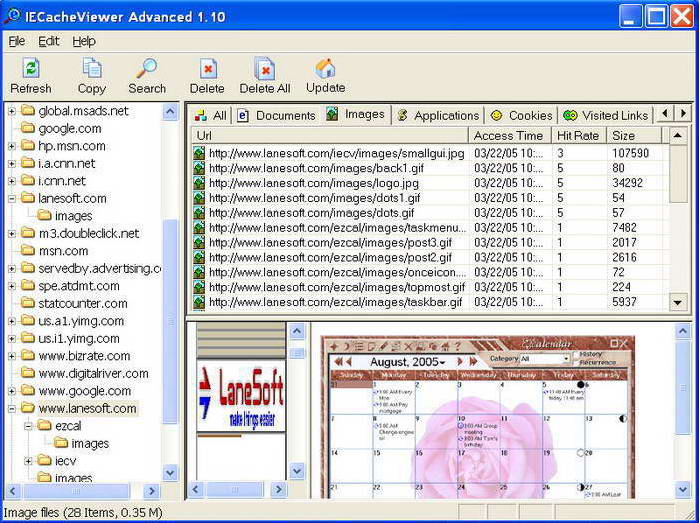The image size is (700, 523).
Task: Click the file list scrollbar down arrow
Action: (678, 303)
